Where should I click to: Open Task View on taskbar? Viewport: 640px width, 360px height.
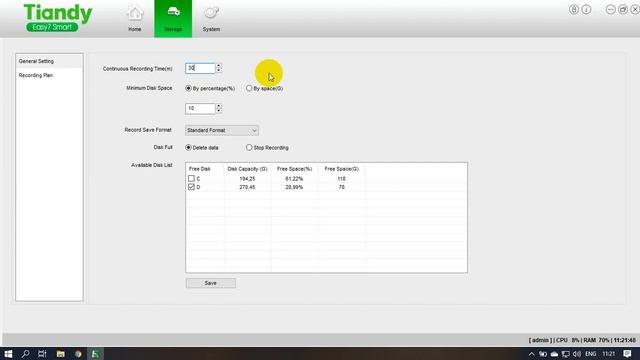pyautogui.click(x=42, y=354)
